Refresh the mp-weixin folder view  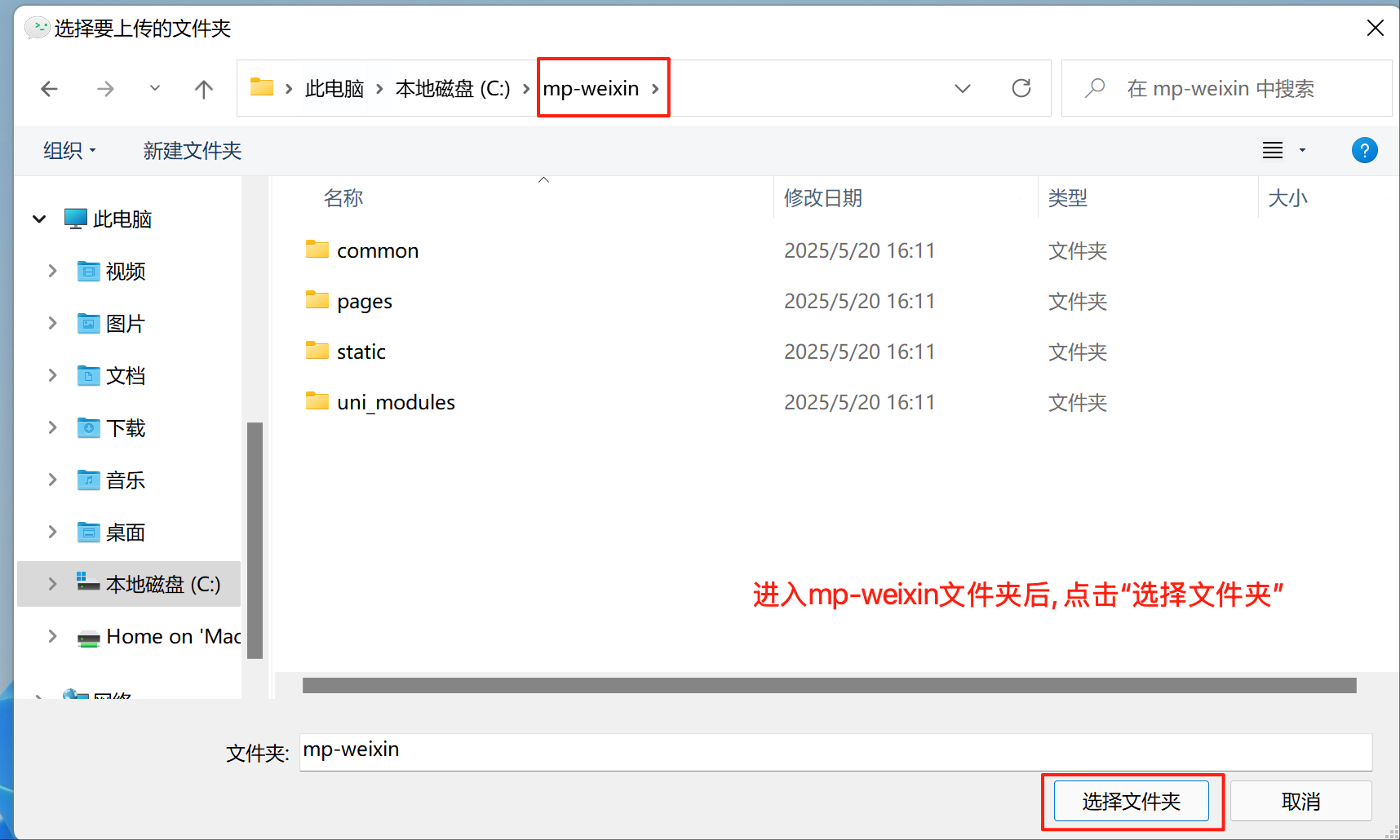pyautogui.click(x=1021, y=88)
